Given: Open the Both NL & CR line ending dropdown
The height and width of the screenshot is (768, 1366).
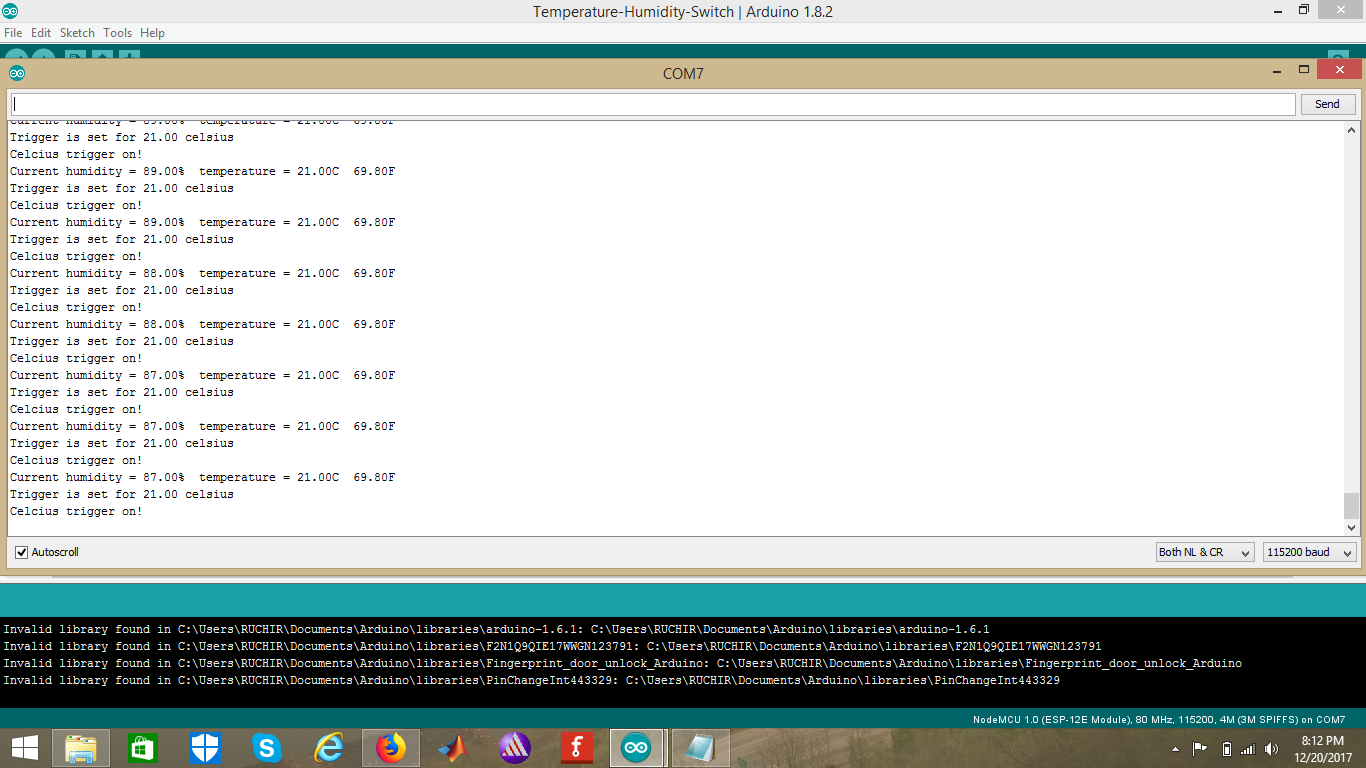Looking at the screenshot, I should pos(1205,552).
